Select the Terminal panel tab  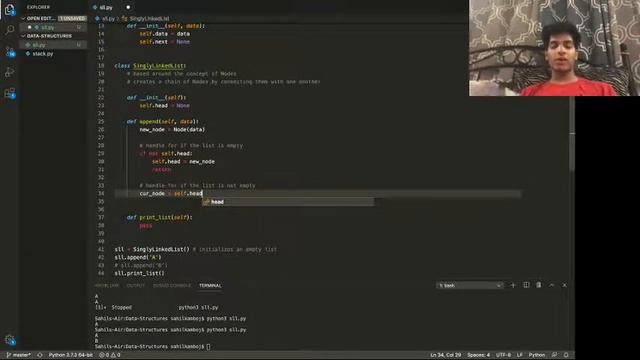coord(210,286)
